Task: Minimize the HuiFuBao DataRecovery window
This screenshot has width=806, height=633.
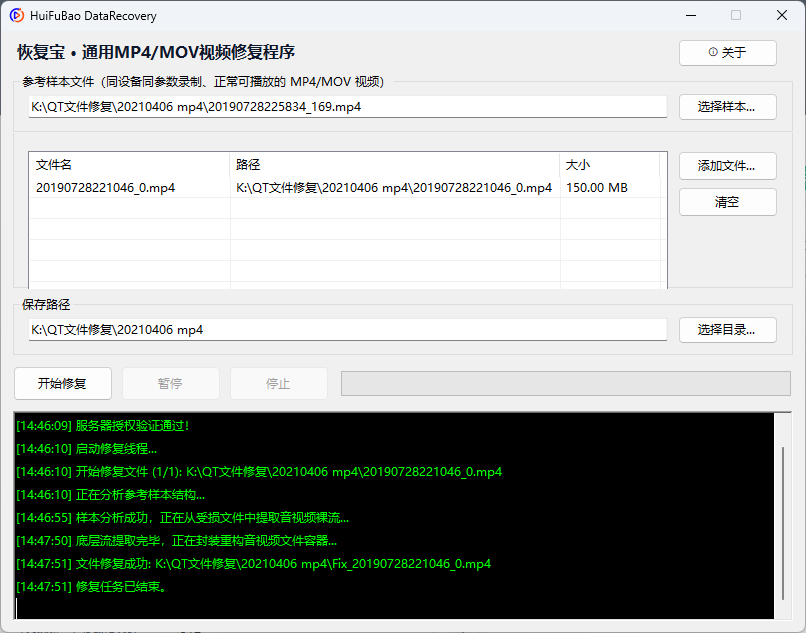Action: [x=691, y=15]
